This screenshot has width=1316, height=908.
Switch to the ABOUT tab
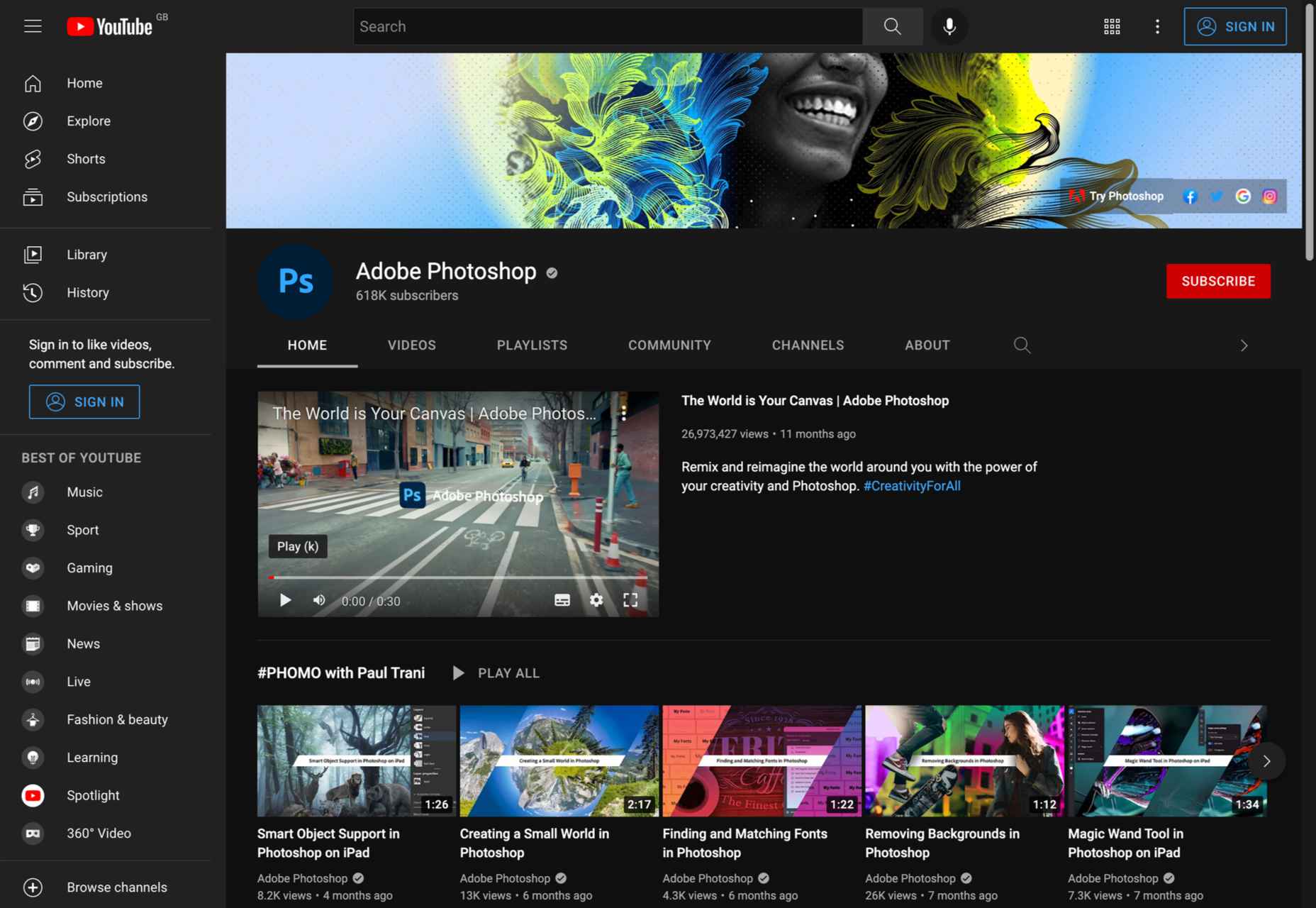click(927, 345)
